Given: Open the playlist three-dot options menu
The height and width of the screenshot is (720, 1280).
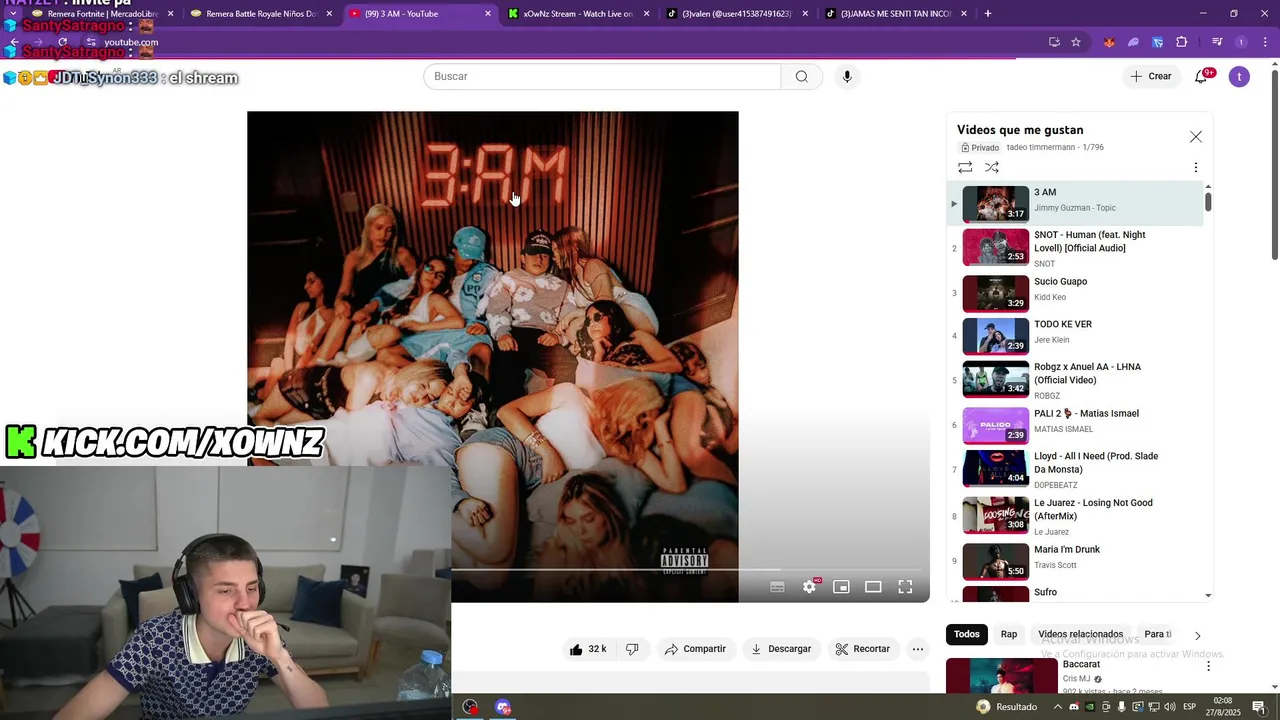Looking at the screenshot, I should click(x=1195, y=168).
